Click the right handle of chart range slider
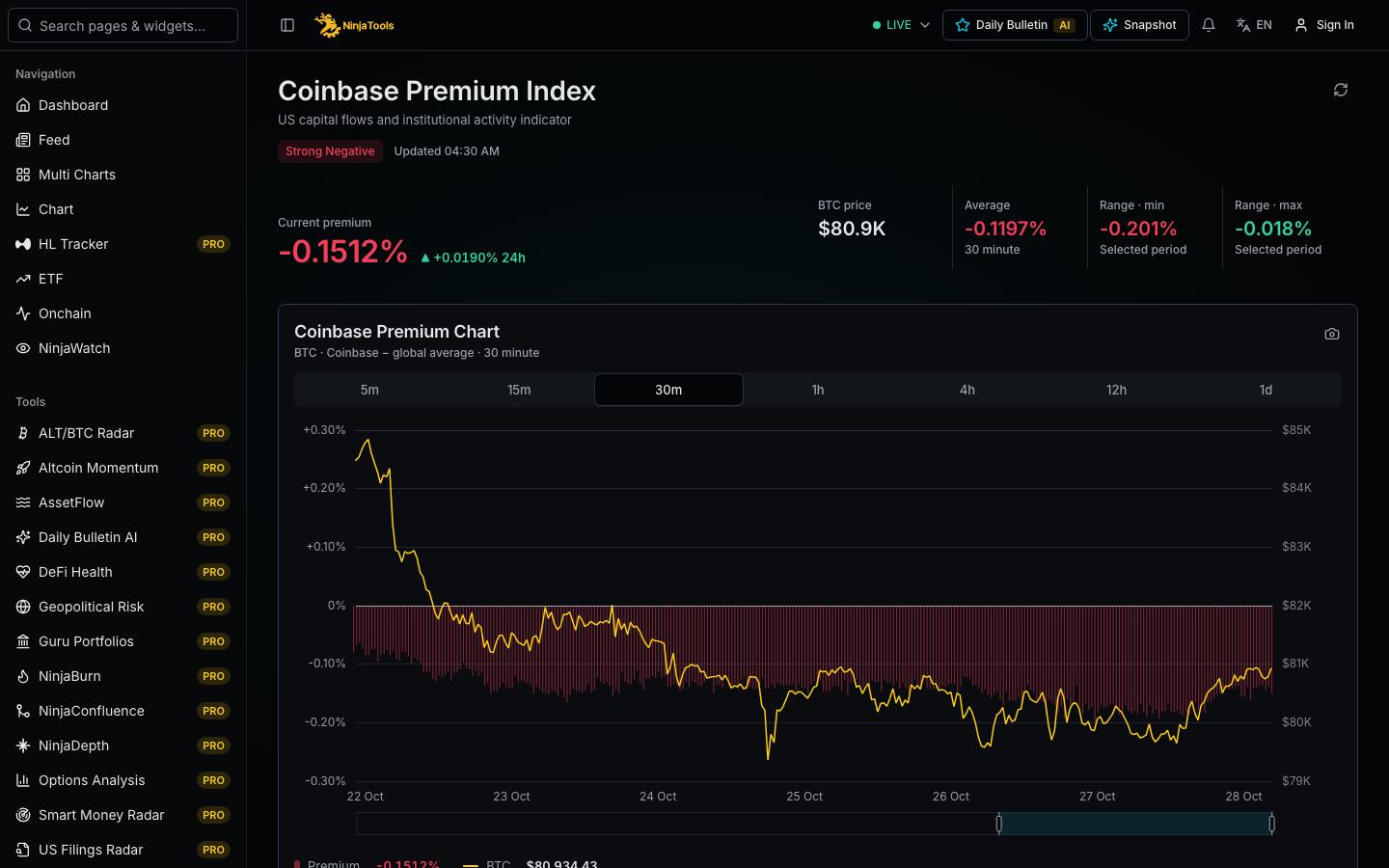1389x868 pixels. coord(1271,823)
